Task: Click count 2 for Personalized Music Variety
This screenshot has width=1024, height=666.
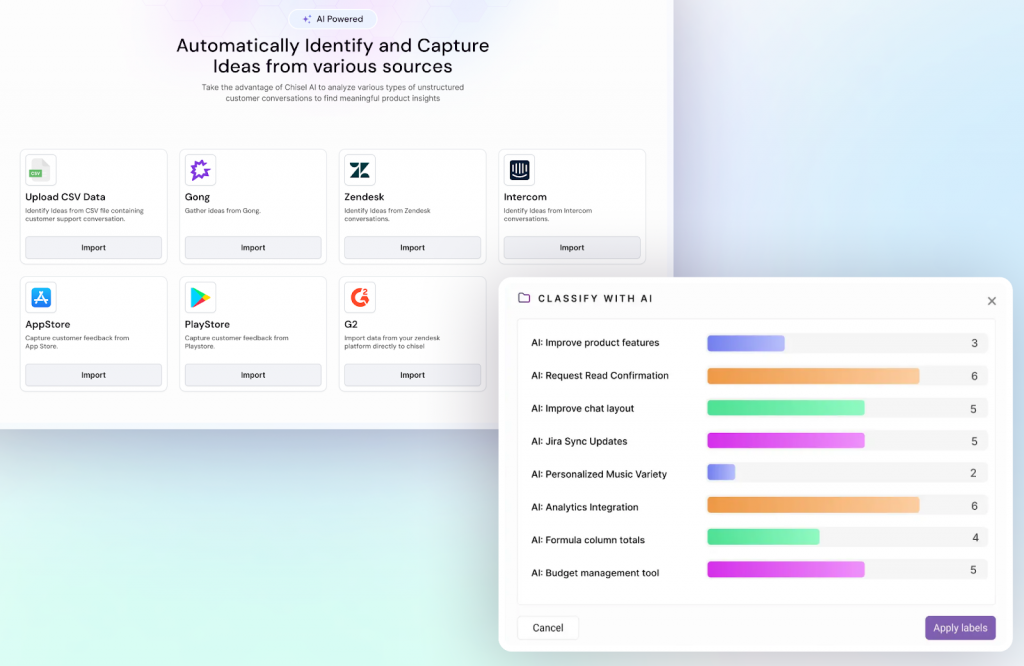Action: pyautogui.click(x=973, y=473)
